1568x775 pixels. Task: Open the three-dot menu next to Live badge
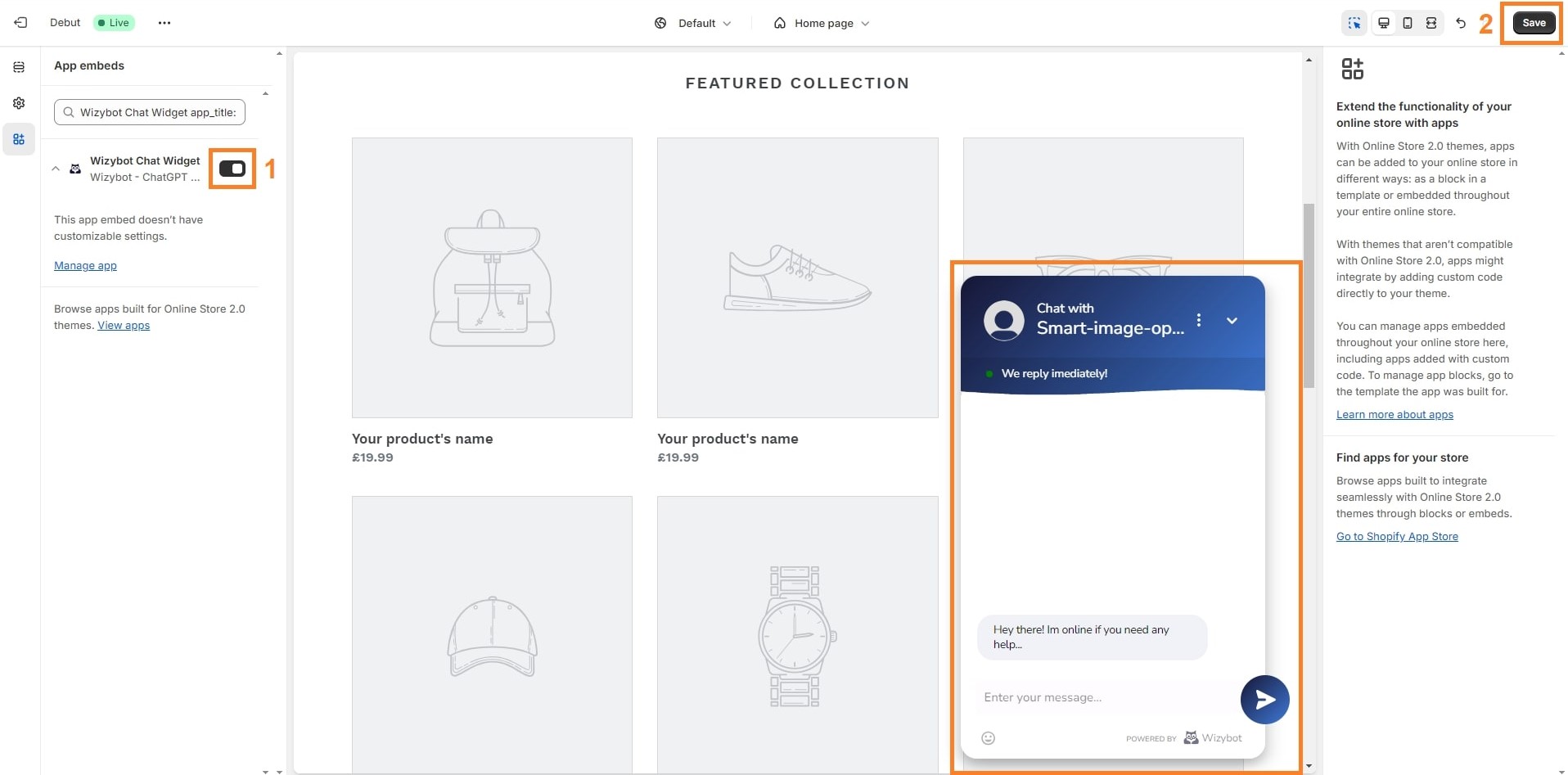[x=164, y=22]
